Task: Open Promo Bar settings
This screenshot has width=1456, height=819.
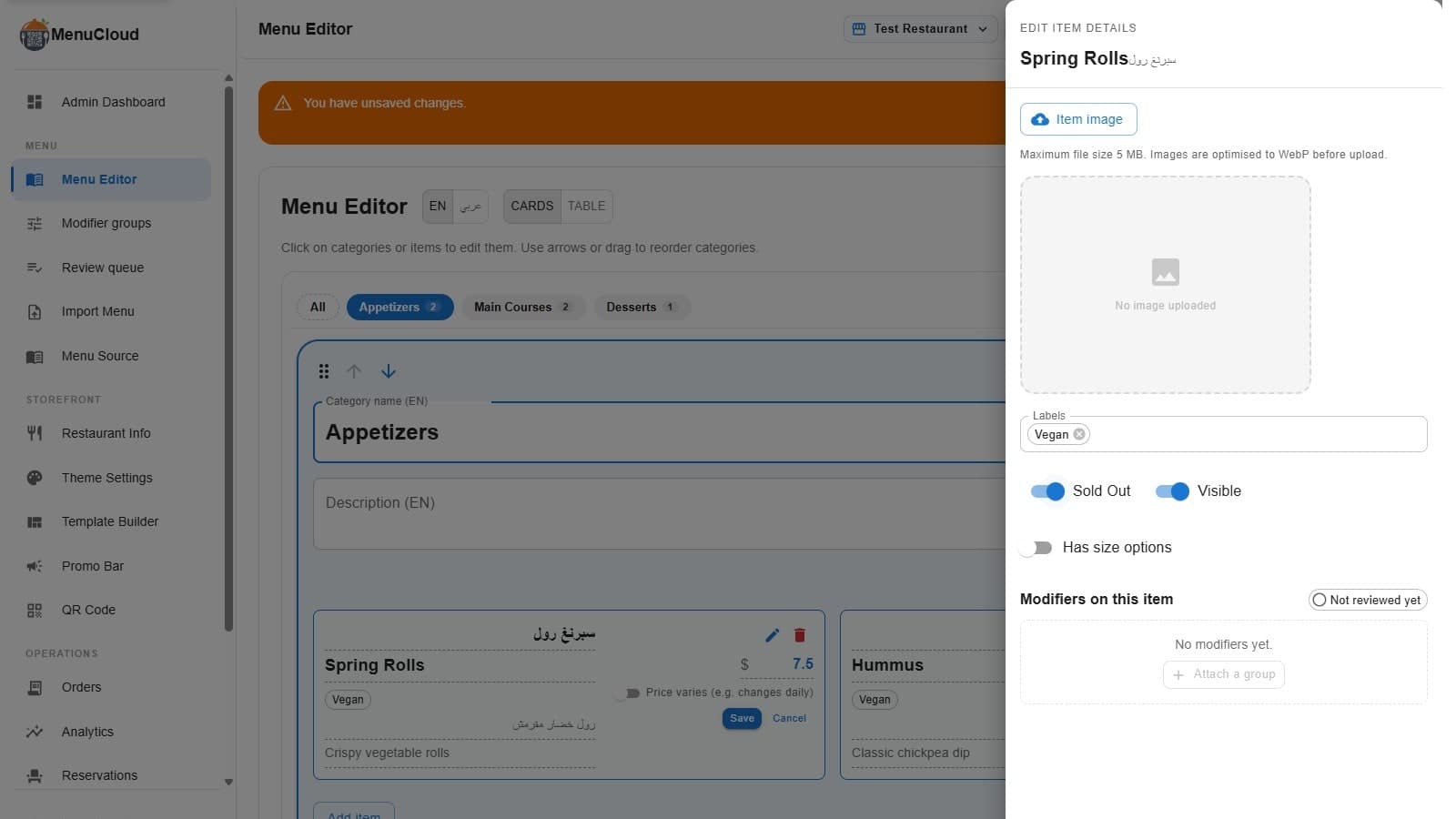Action: 111,566
